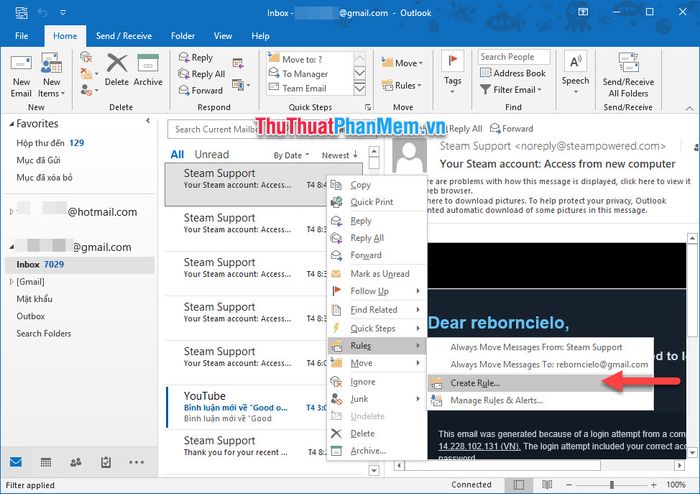The image size is (700, 494).
Task: Click the Normal view icon in status bar
Action: (x=519, y=485)
